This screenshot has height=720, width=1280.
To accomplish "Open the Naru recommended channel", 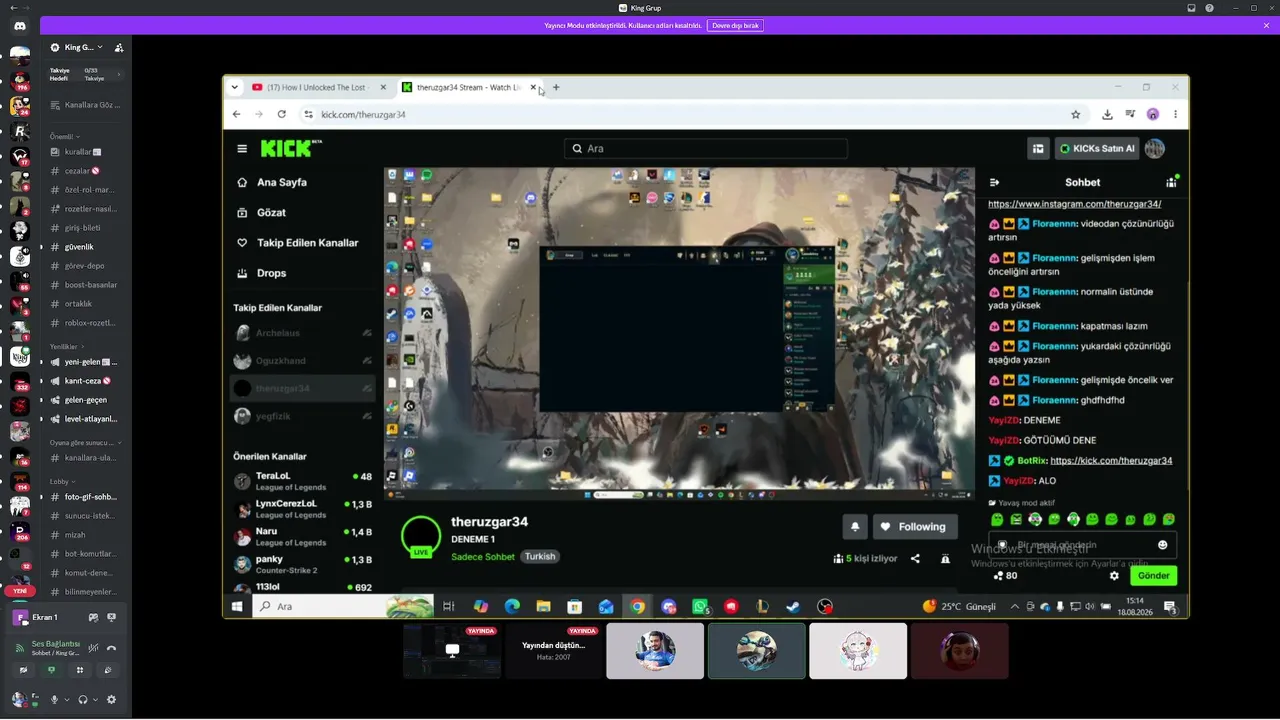I will point(303,537).
